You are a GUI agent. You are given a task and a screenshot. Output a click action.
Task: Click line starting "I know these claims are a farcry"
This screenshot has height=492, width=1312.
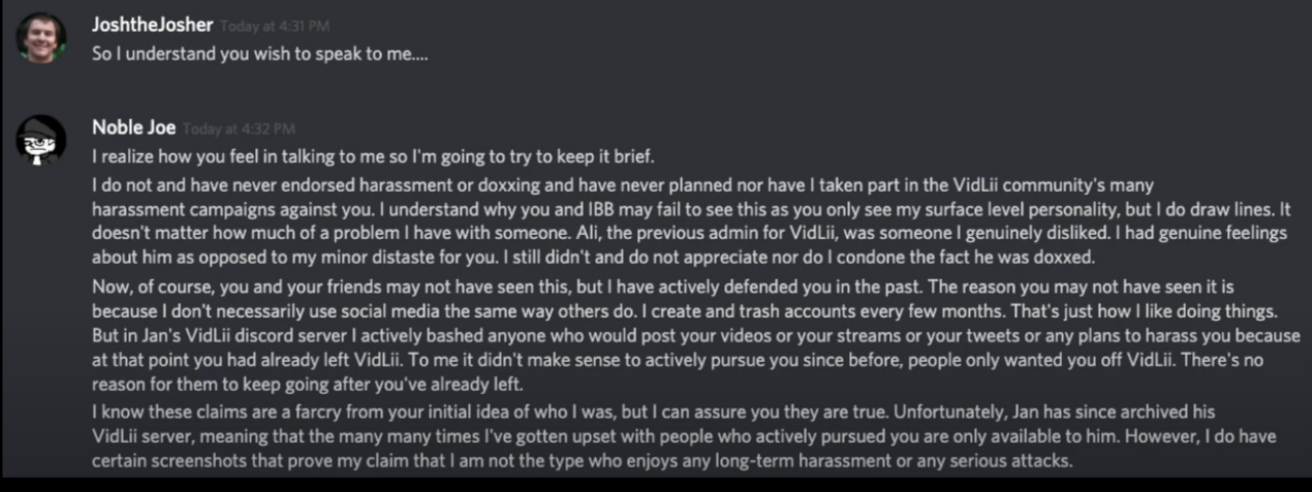[665, 411]
